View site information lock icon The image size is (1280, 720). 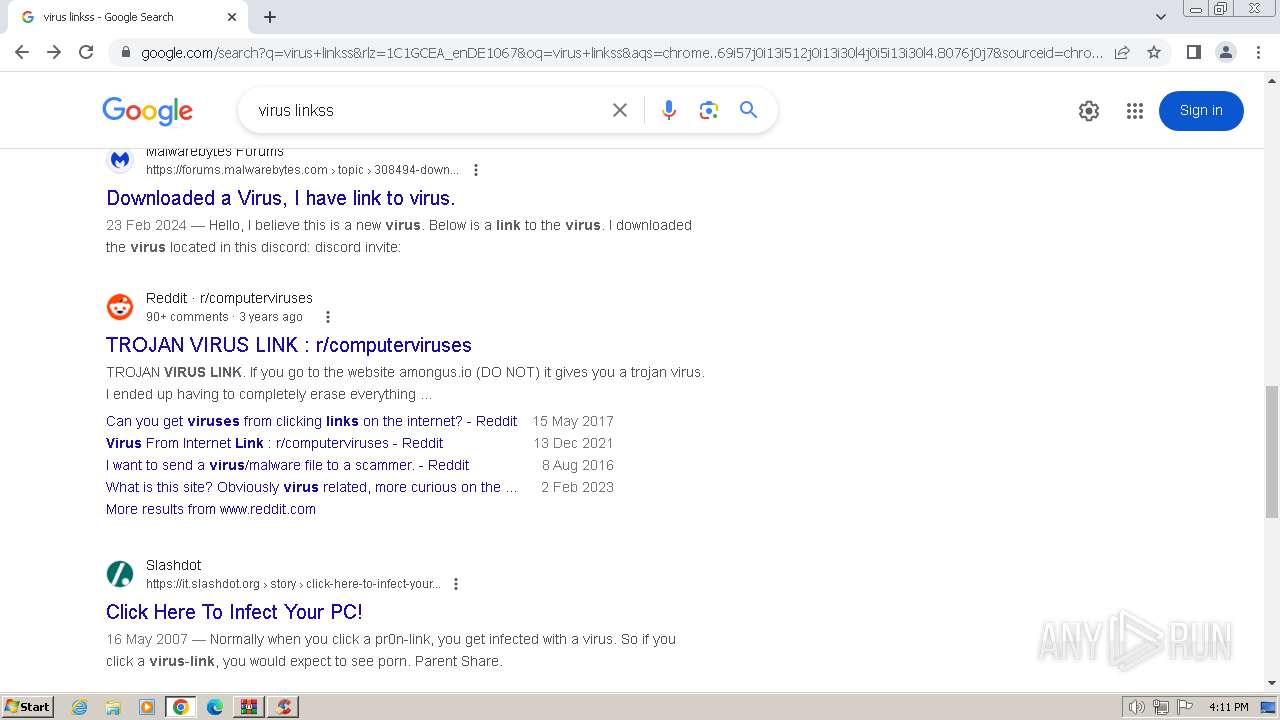(x=125, y=53)
